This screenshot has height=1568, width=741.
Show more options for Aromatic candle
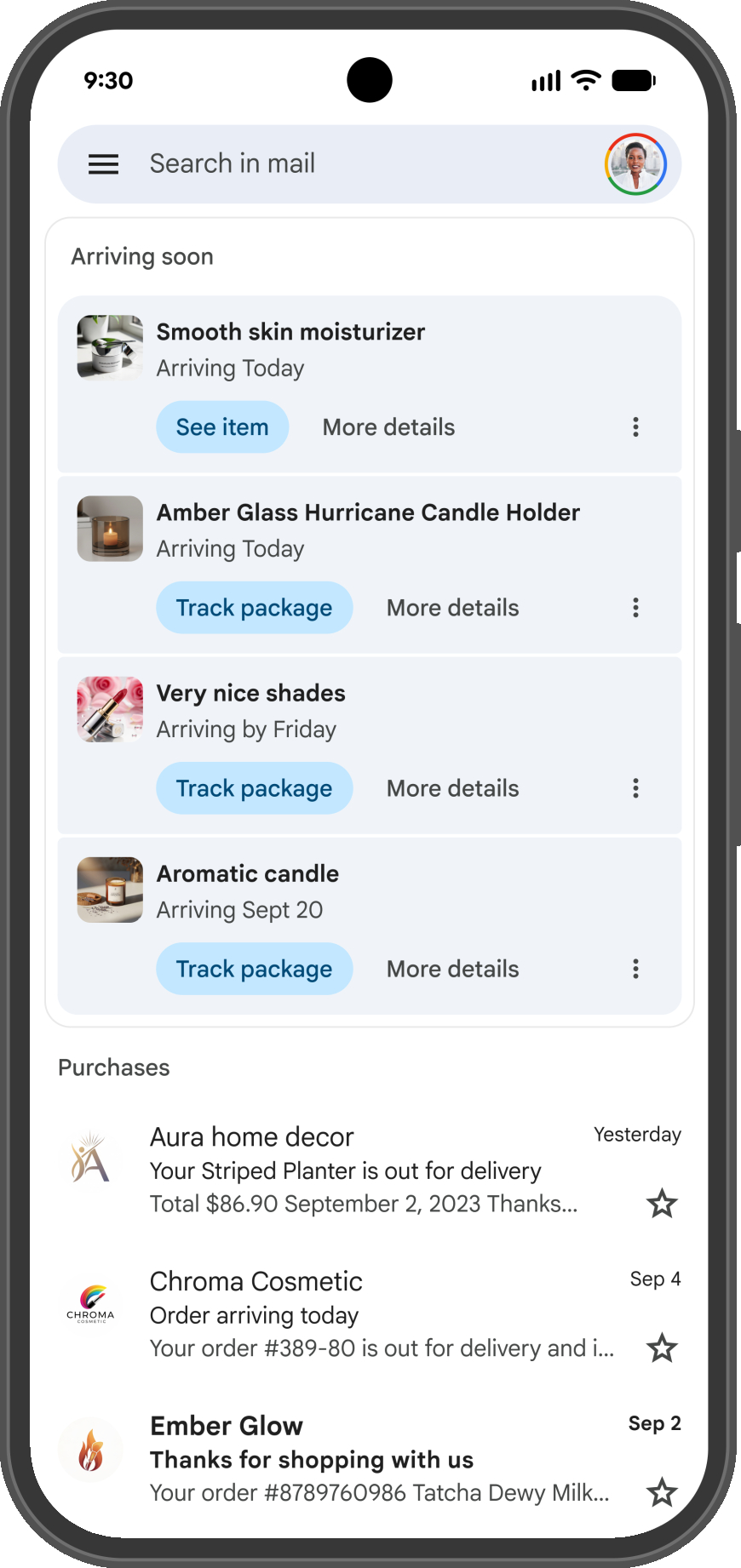[x=635, y=969]
